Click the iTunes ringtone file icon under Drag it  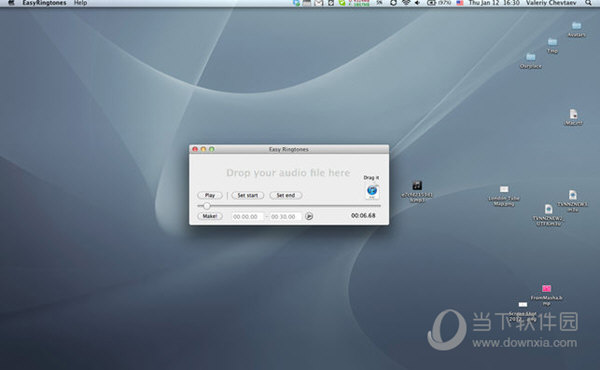tap(372, 191)
